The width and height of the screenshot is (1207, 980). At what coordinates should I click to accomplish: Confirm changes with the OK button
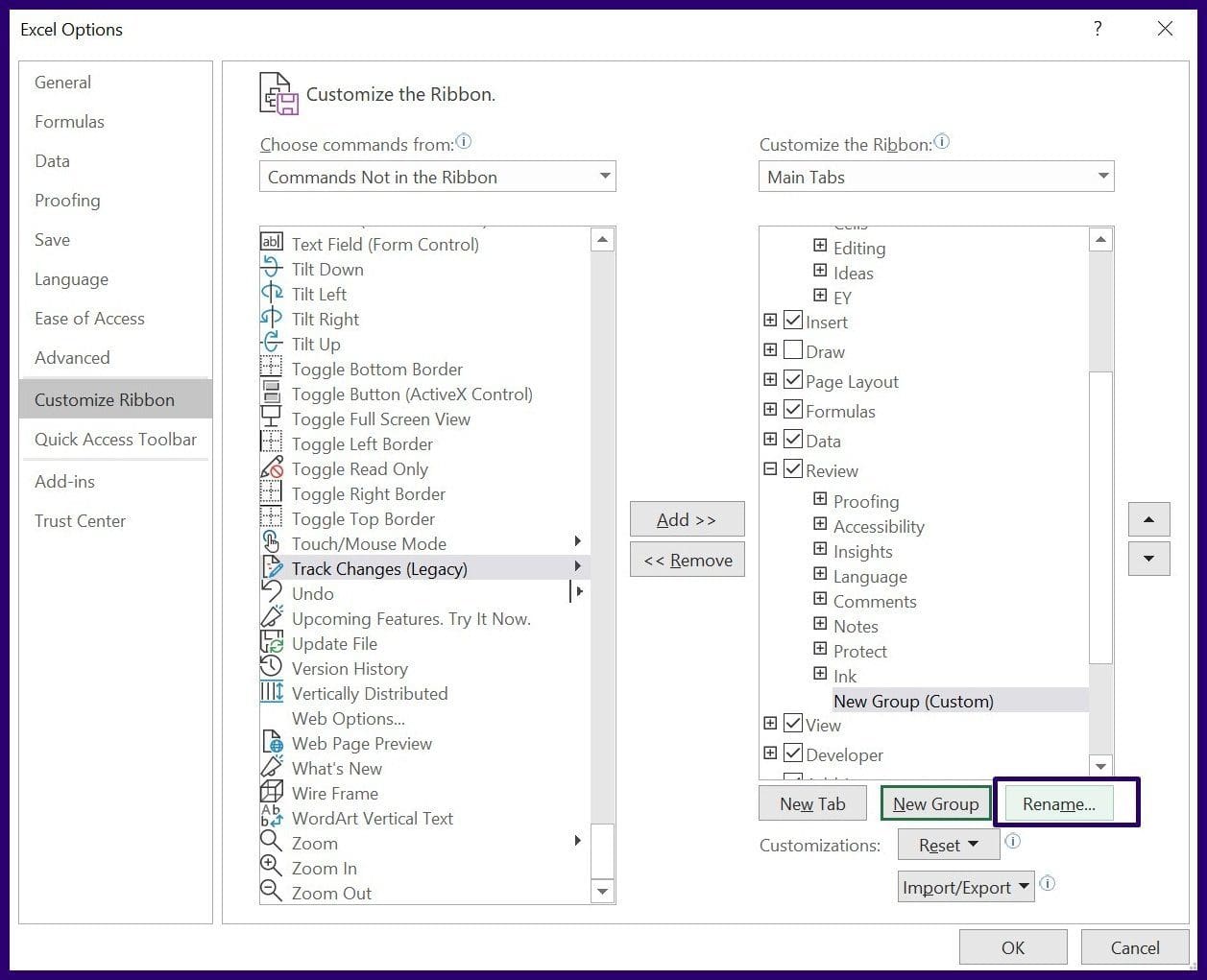[1013, 947]
